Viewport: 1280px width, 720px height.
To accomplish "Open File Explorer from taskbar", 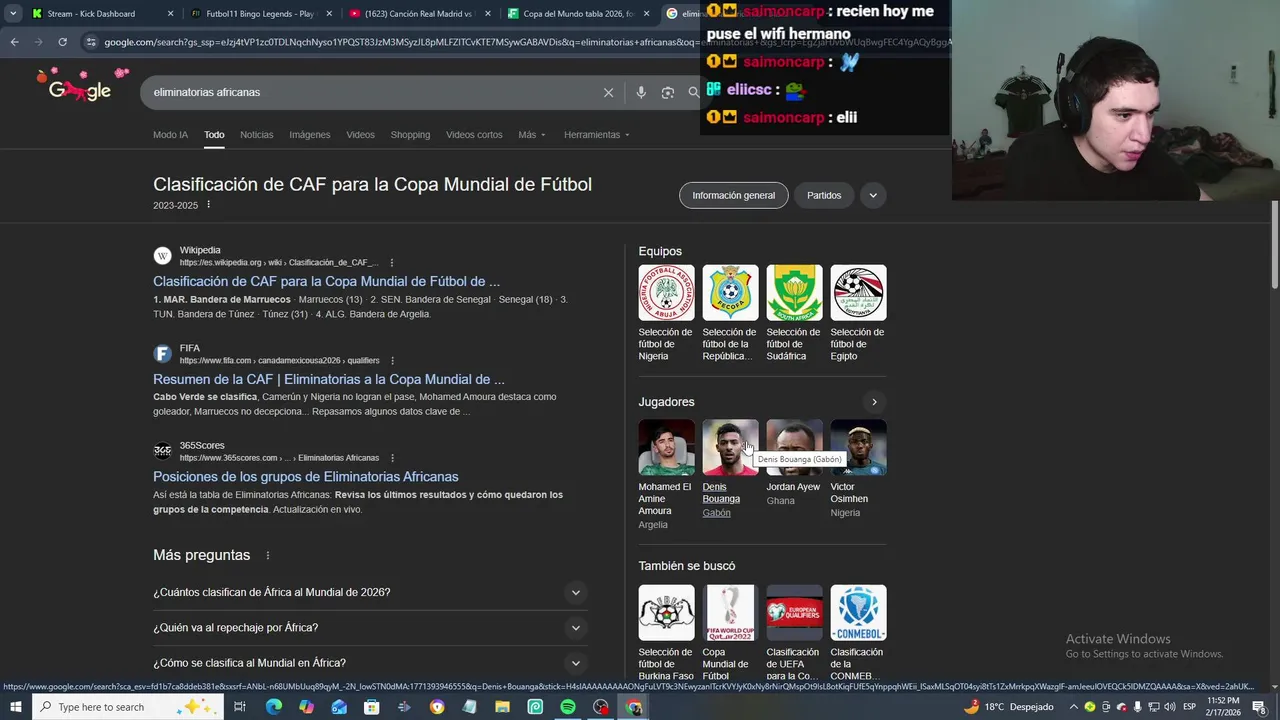I will click(502, 707).
